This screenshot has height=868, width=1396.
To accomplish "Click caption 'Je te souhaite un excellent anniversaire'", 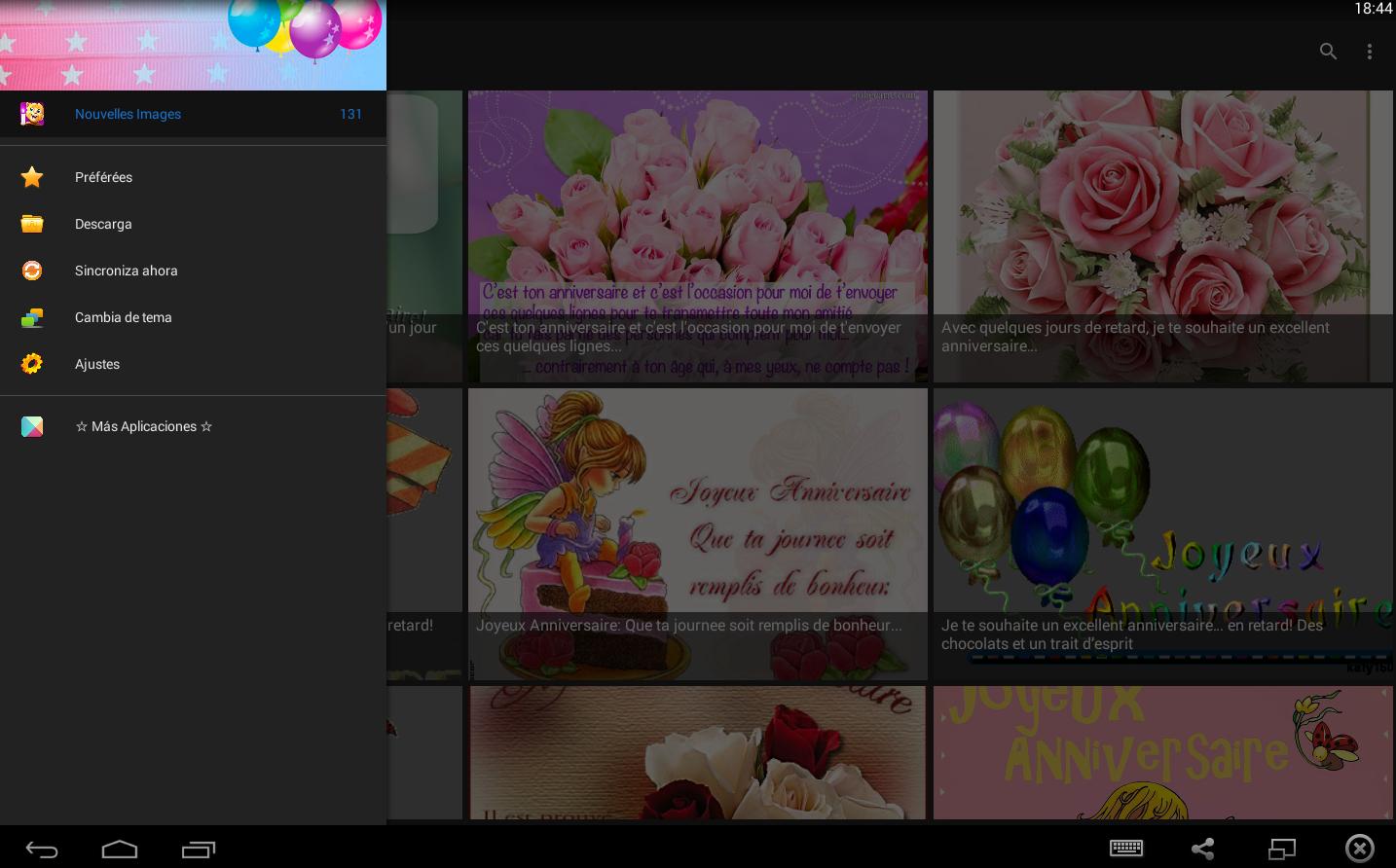I will pos(1132,634).
